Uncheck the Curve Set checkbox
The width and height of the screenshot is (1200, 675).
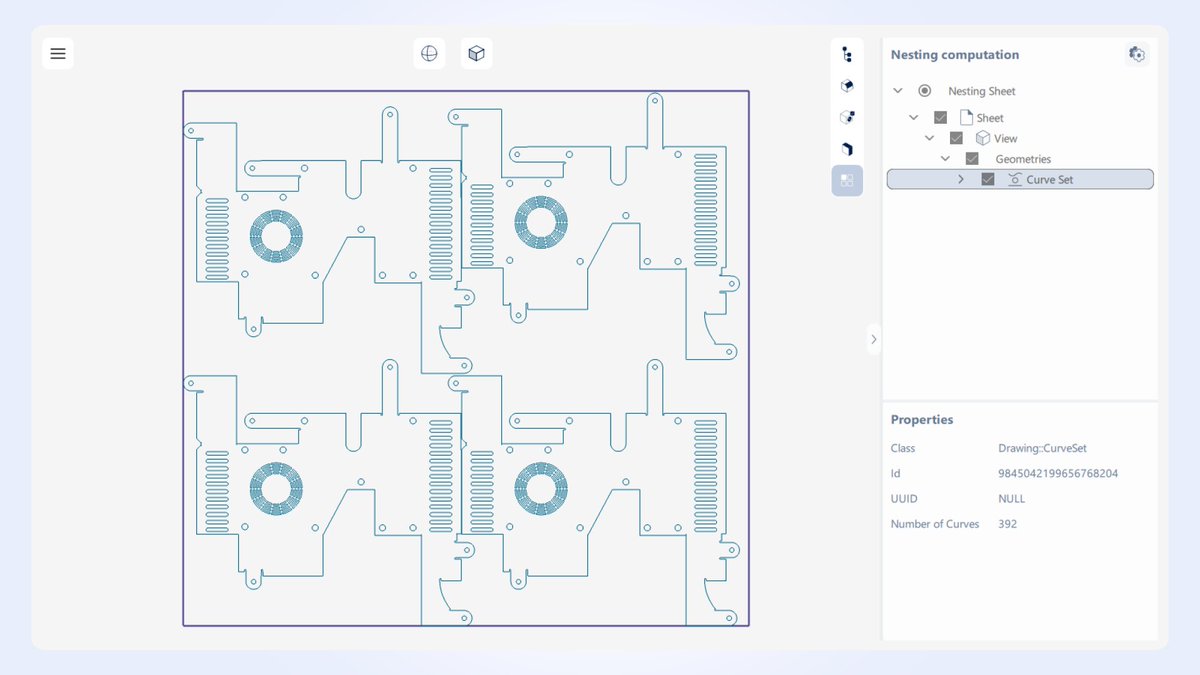click(988, 180)
